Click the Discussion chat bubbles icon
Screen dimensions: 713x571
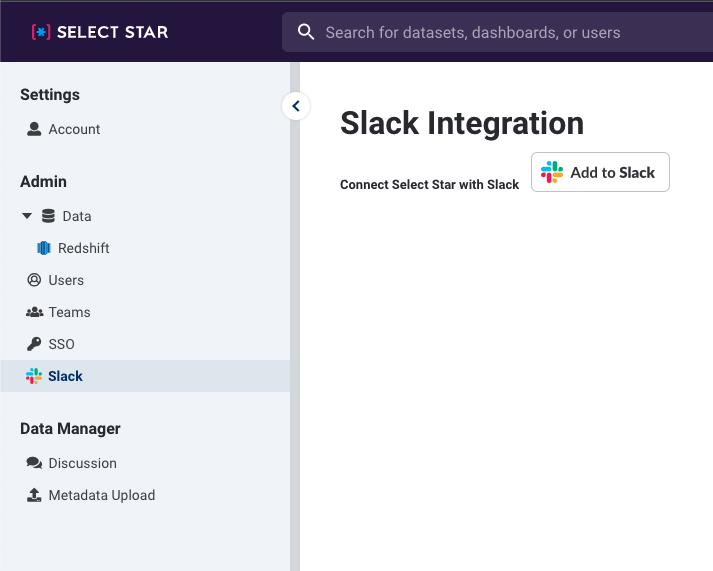point(34,463)
